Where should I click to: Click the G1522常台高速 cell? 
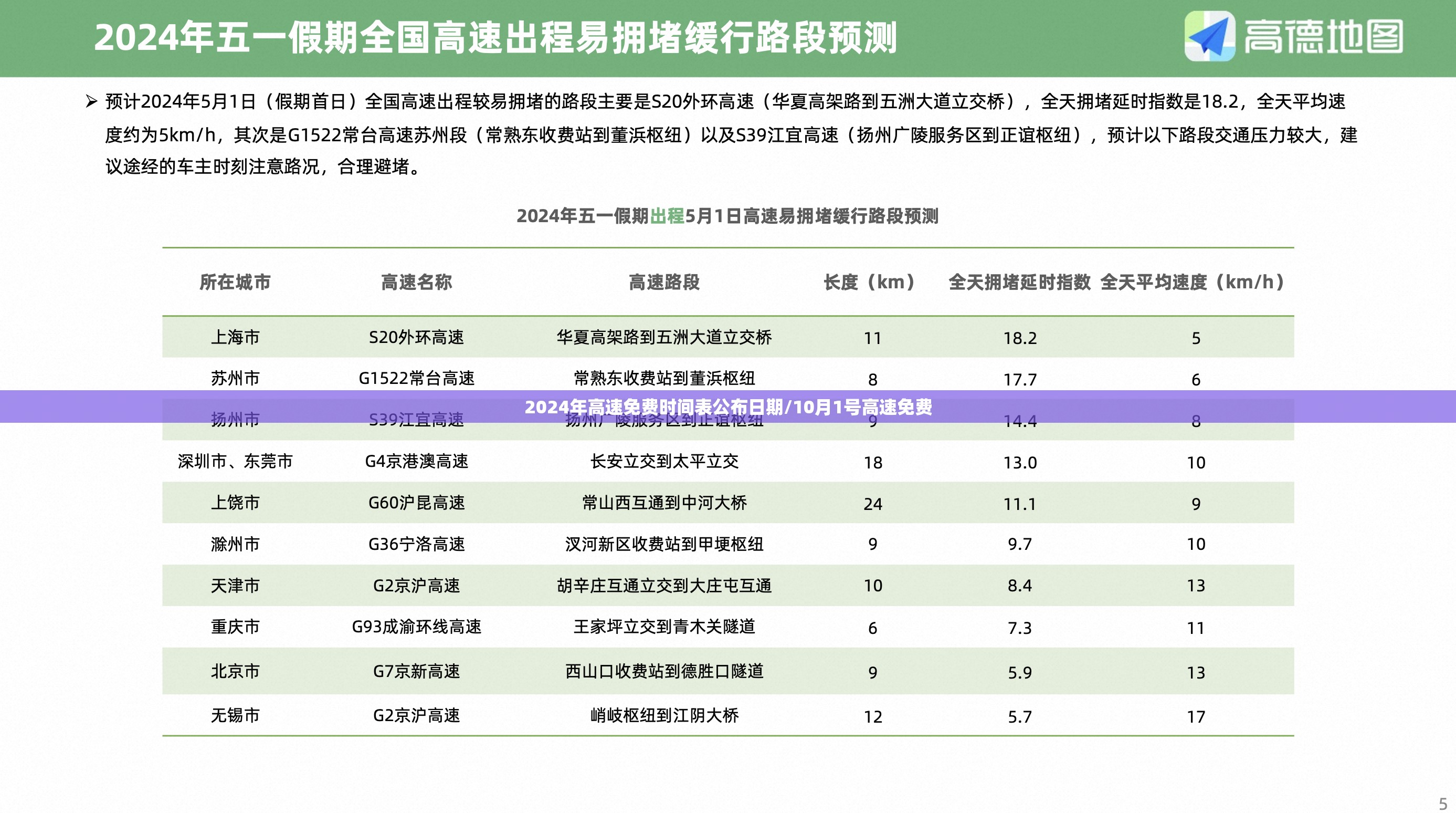(x=417, y=378)
